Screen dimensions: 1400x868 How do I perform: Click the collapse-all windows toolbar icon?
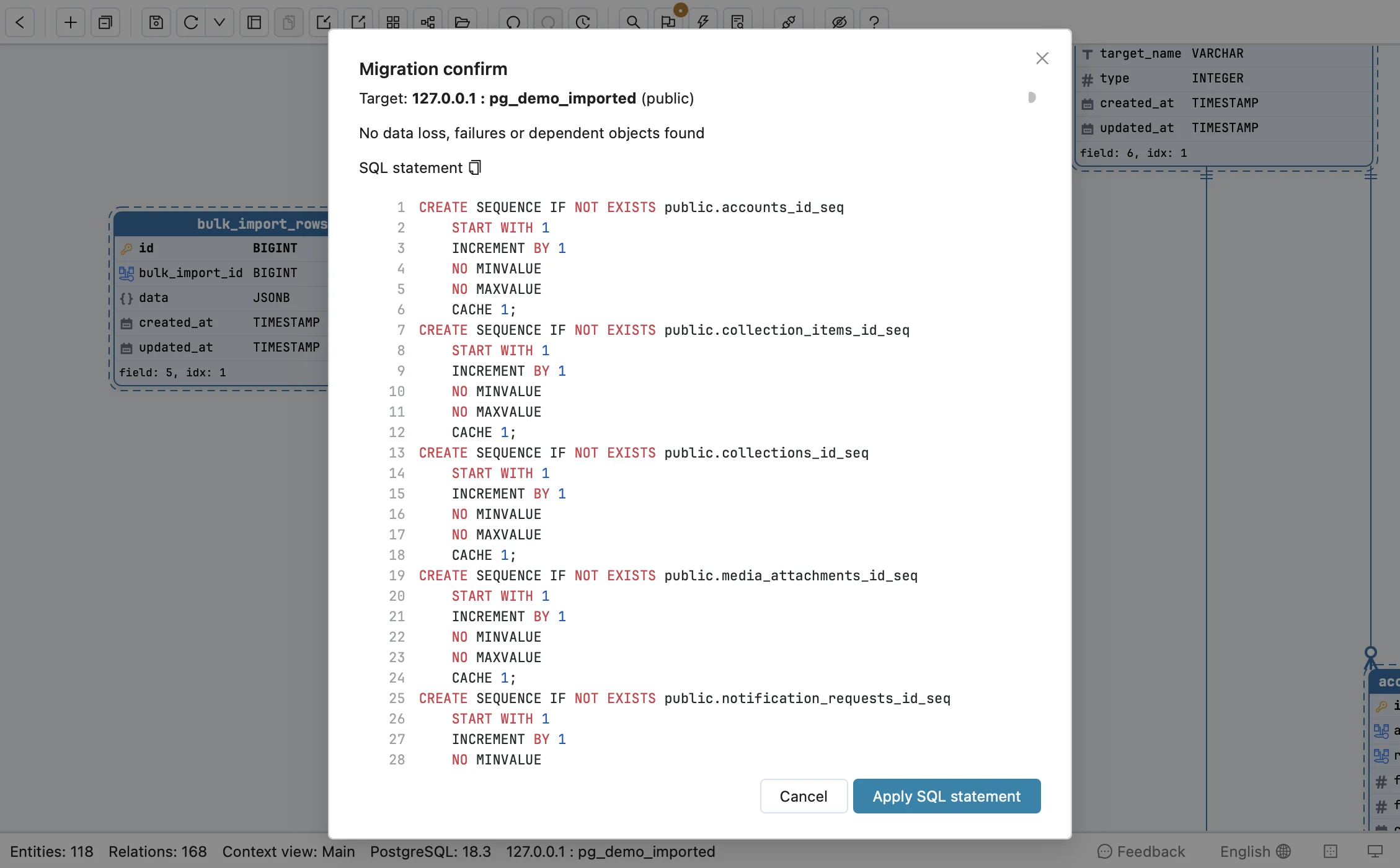pyautogui.click(x=105, y=22)
